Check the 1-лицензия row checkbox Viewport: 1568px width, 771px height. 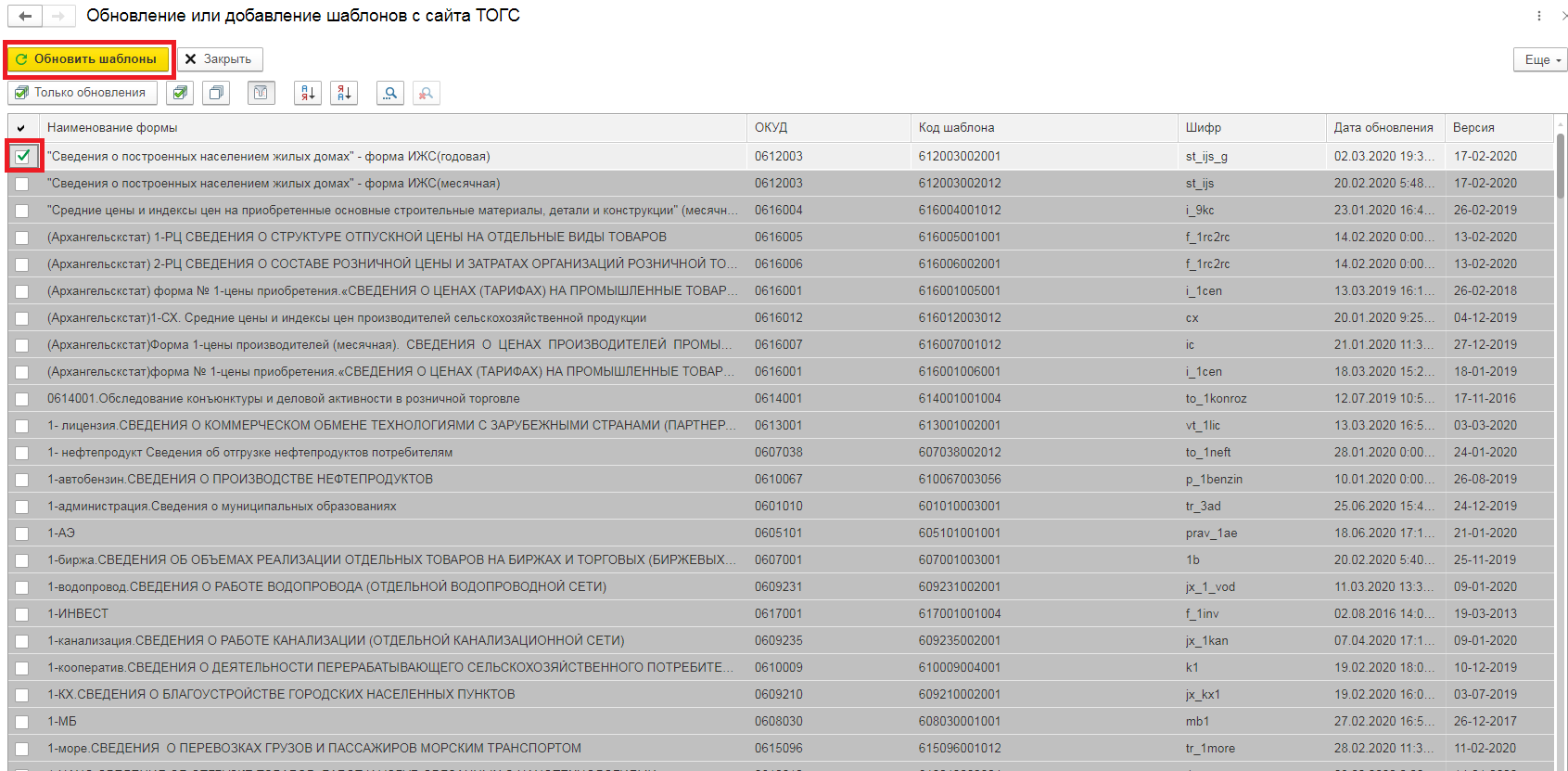click(22, 426)
